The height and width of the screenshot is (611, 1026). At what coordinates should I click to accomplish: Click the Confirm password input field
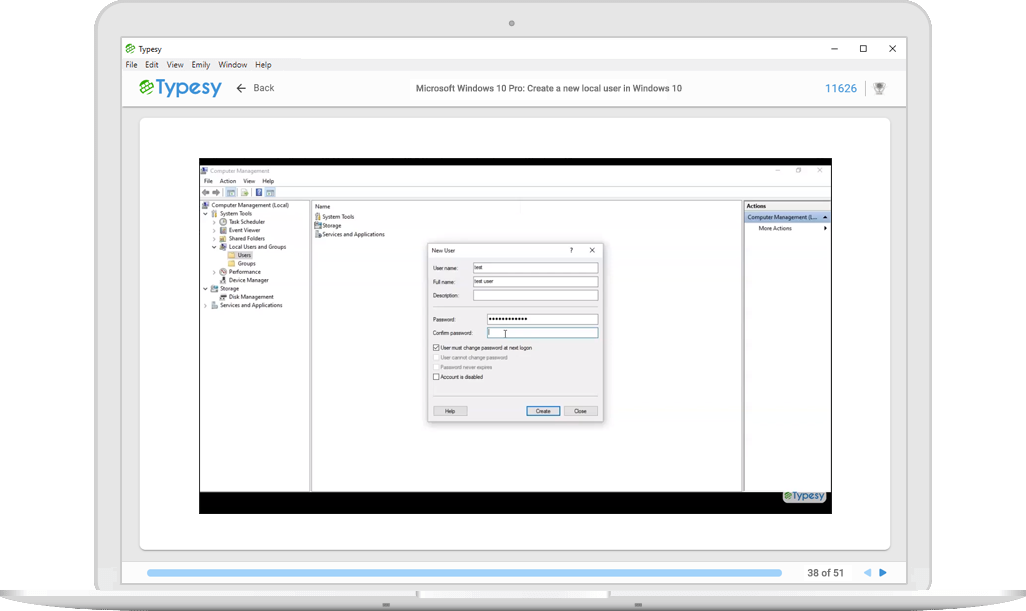542,333
